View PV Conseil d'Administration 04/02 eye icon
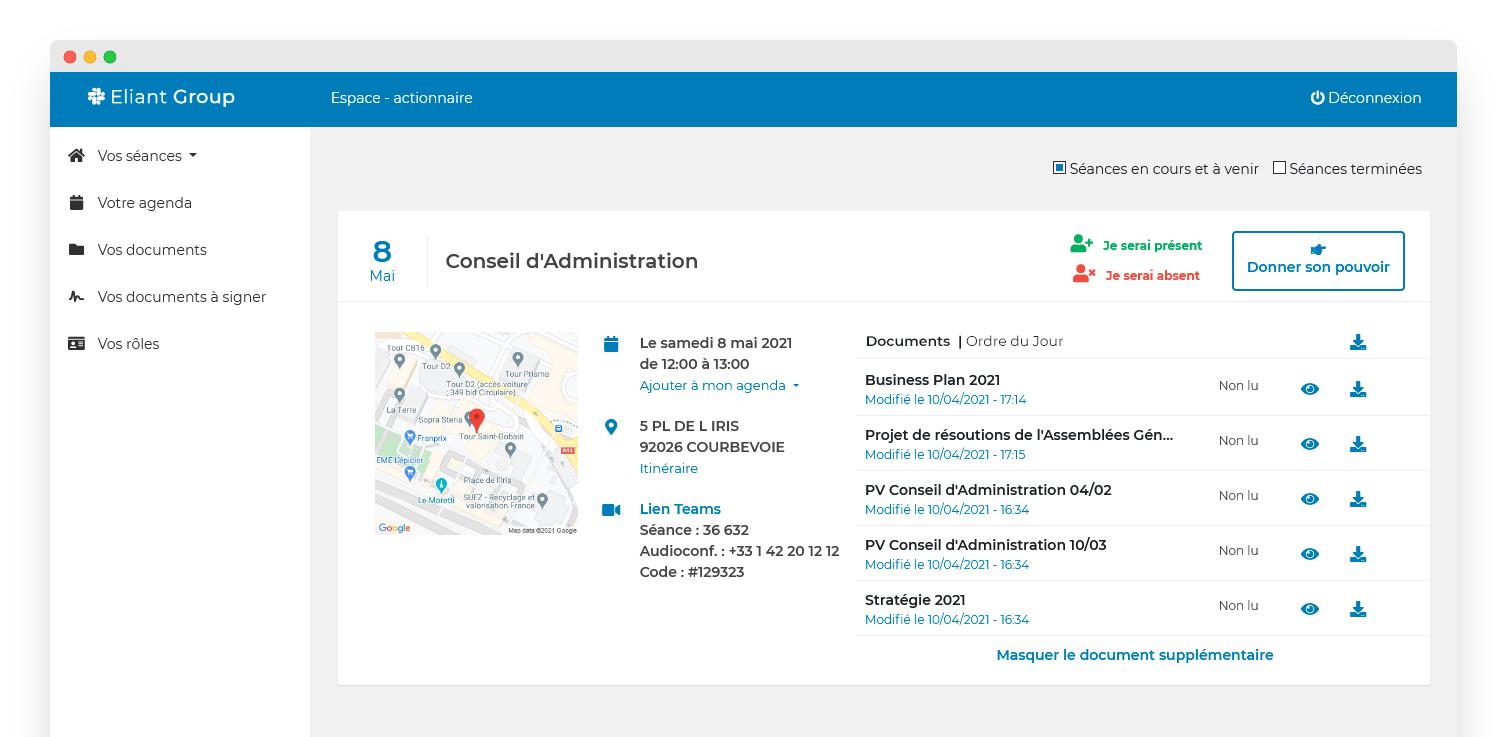Screen dimensions: 1507x737 click(1310, 499)
